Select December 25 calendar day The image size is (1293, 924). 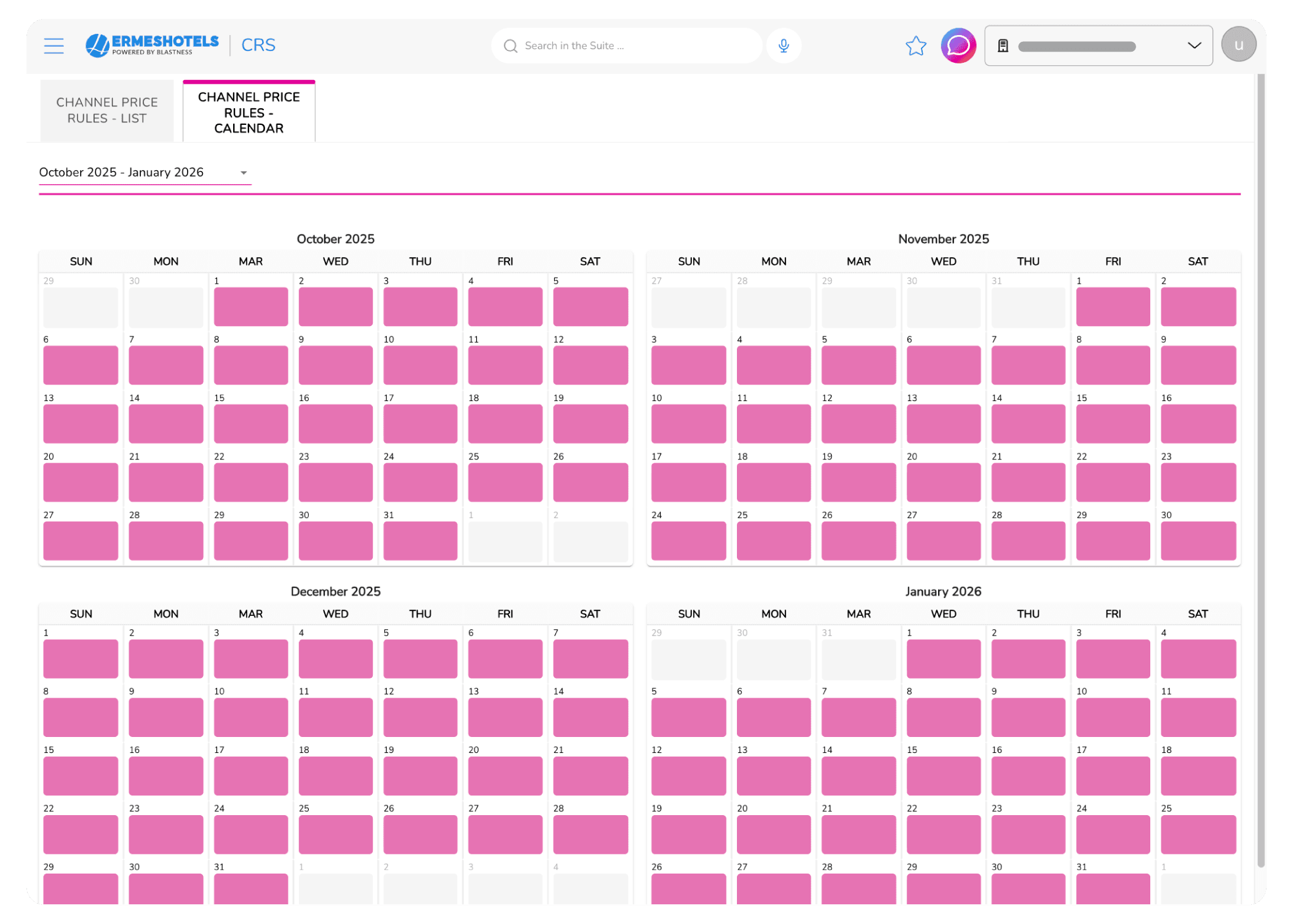[x=335, y=834]
